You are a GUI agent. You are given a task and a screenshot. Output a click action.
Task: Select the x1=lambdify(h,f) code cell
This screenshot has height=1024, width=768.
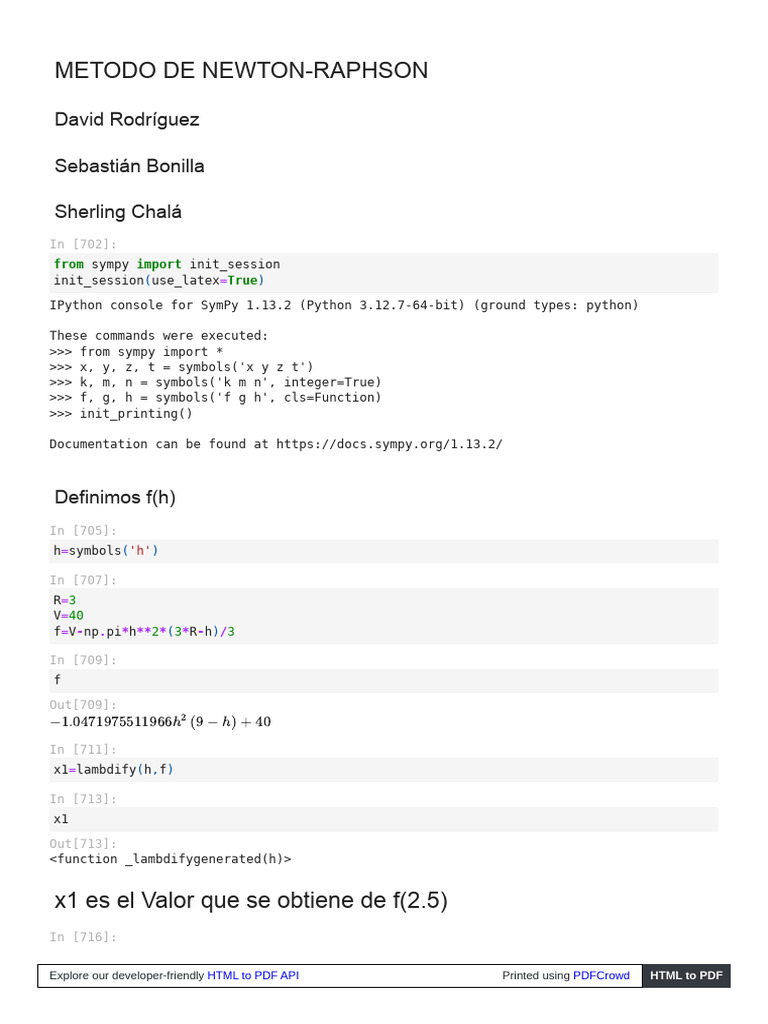[x=384, y=770]
